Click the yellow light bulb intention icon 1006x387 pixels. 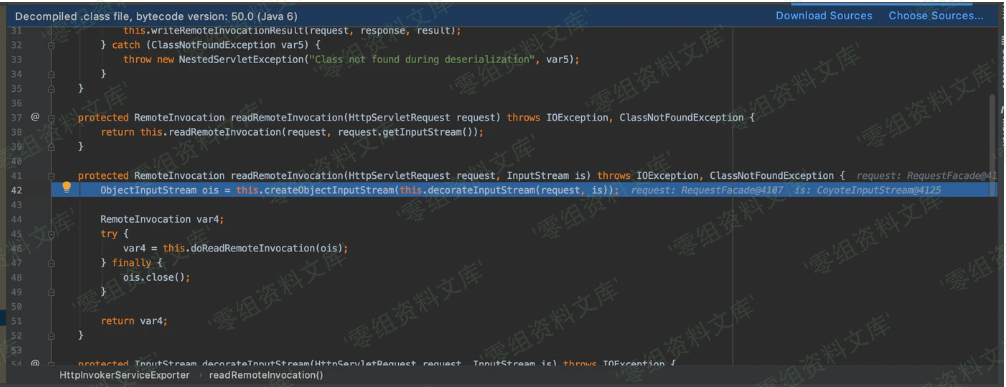pyautogui.click(x=66, y=188)
